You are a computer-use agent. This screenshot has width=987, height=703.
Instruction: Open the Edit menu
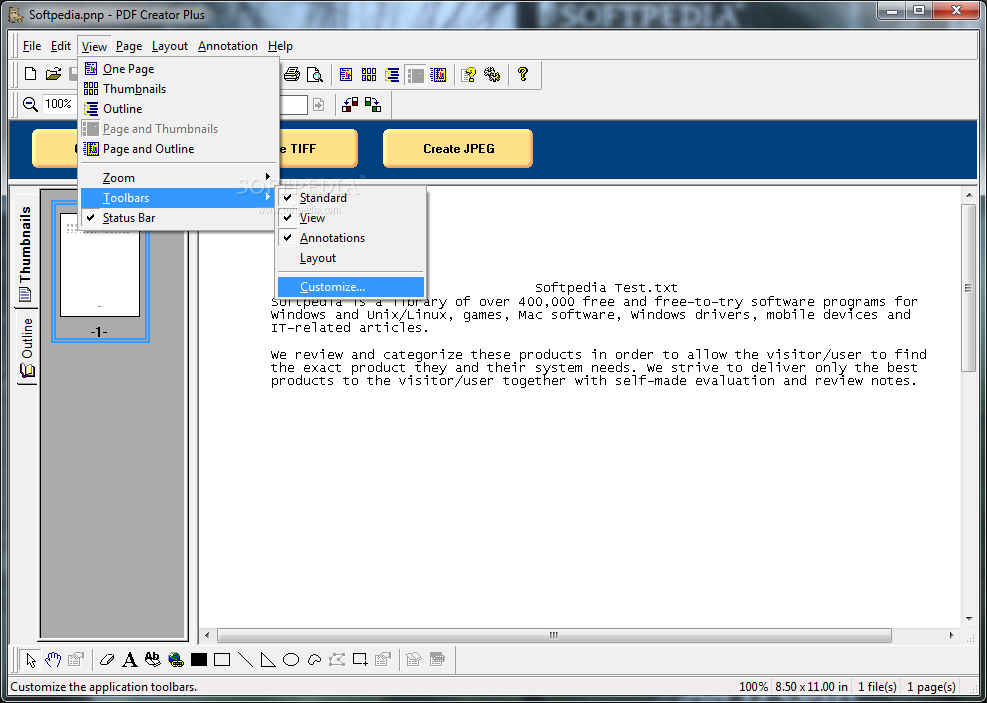61,46
